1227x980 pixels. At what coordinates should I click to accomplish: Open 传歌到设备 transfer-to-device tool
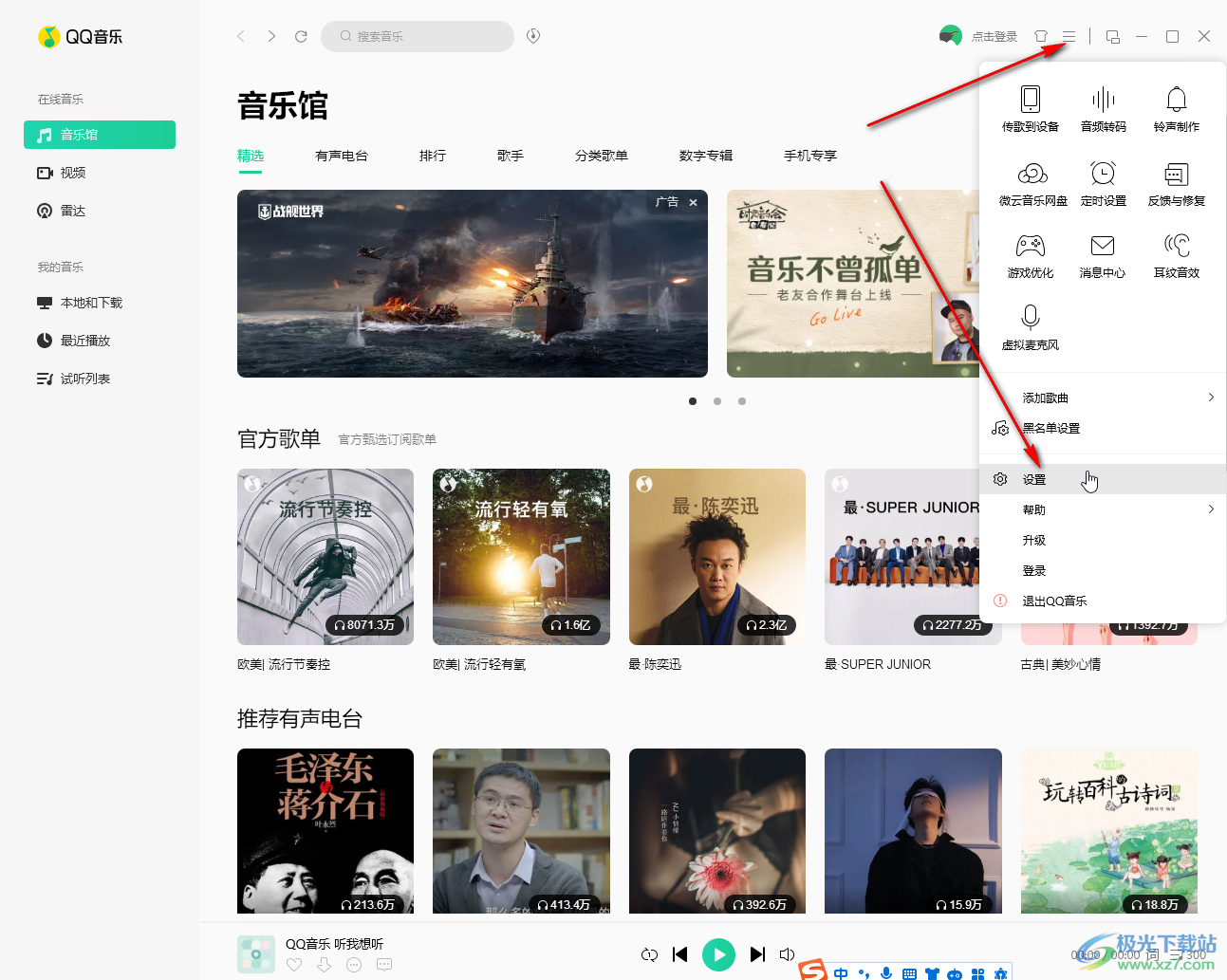click(x=1031, y=109)
